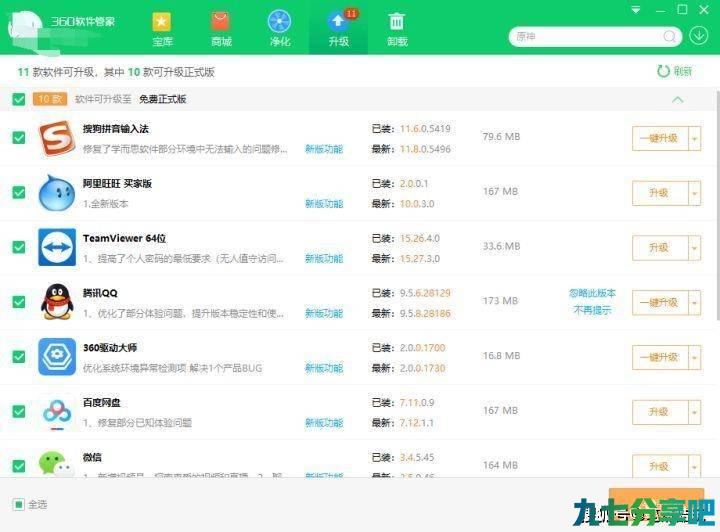Click the 百度网盘 app icon
The width and height of the screenshot is (720, 532).
[57, 412]
